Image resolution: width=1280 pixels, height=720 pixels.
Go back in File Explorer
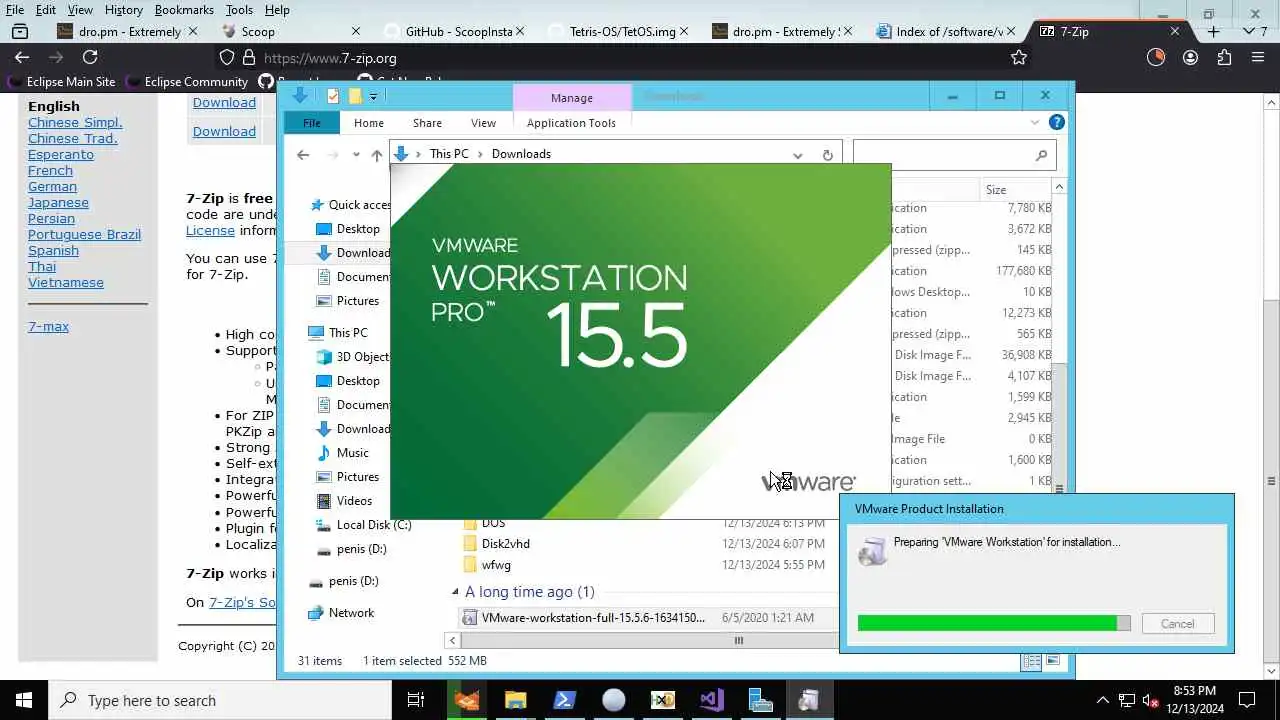303,154
